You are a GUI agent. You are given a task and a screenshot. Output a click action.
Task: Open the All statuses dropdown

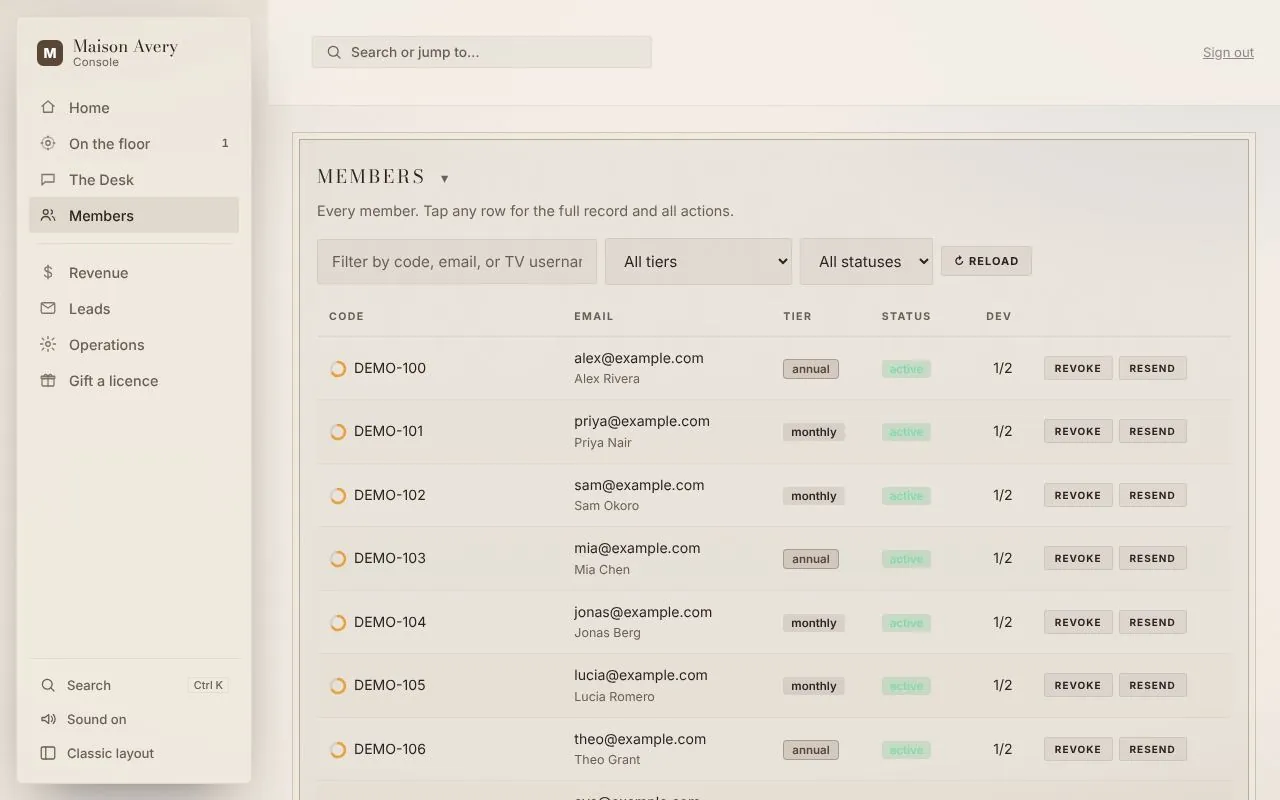(866, 261)
